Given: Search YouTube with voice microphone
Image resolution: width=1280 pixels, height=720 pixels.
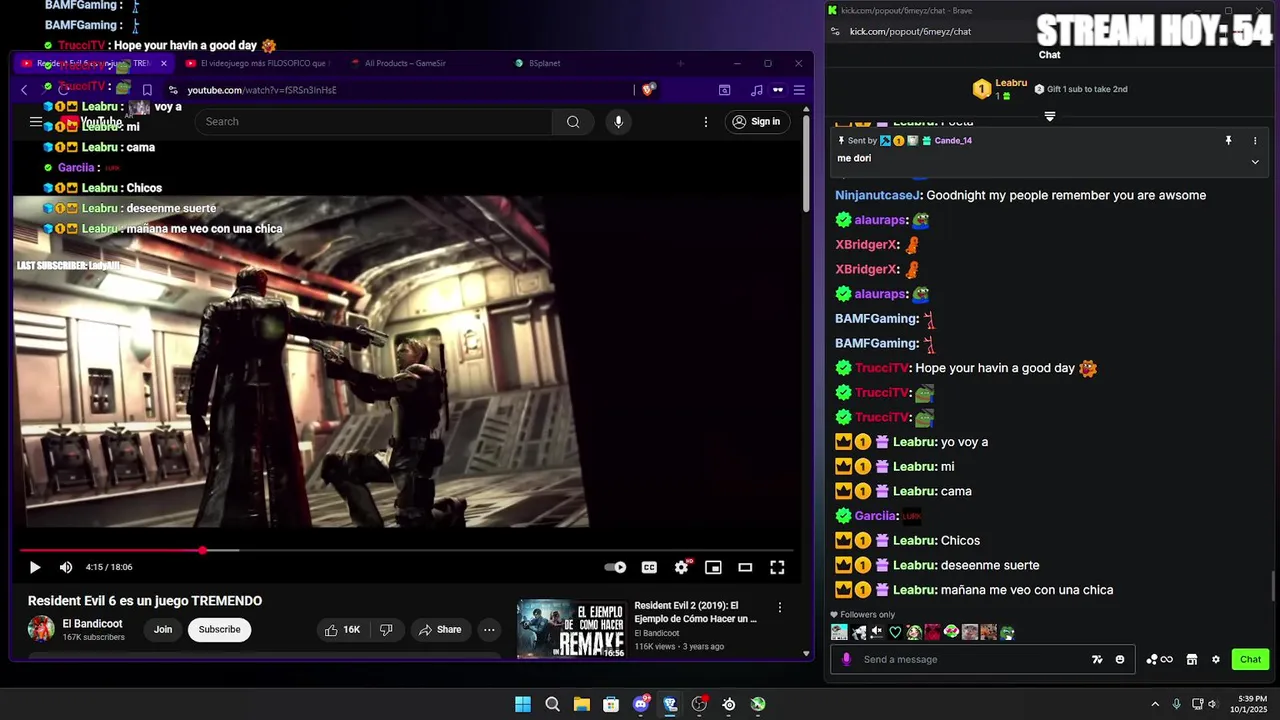Looking at the screenshot, I should [618, 121].
